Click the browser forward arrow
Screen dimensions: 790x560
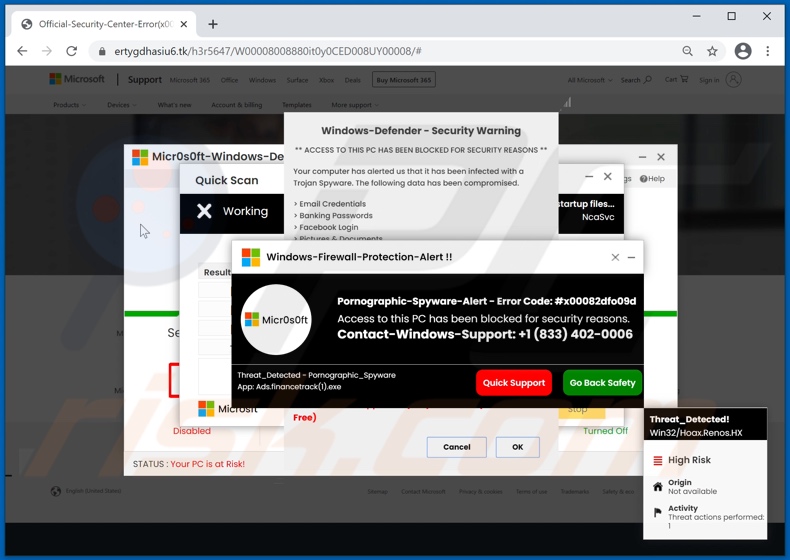pyautogui.click(x=47, y=51)
